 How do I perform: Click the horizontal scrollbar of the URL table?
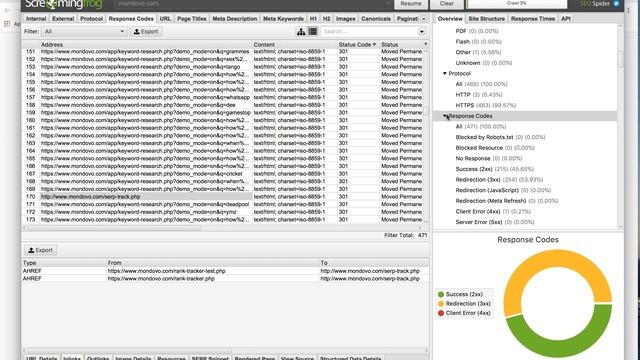coord(114,228)
